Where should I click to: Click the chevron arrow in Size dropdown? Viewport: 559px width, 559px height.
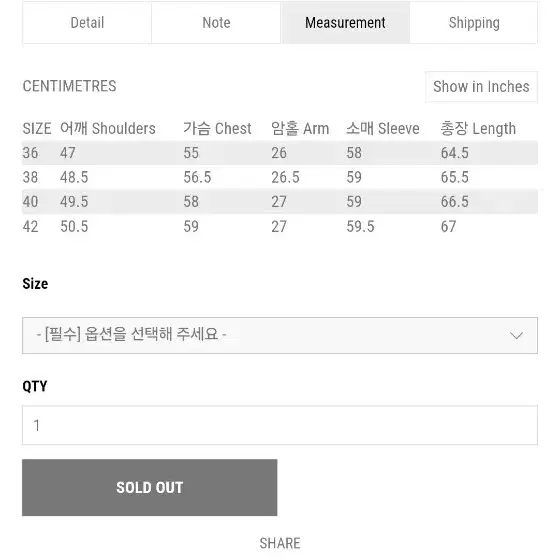pos(516,335)
